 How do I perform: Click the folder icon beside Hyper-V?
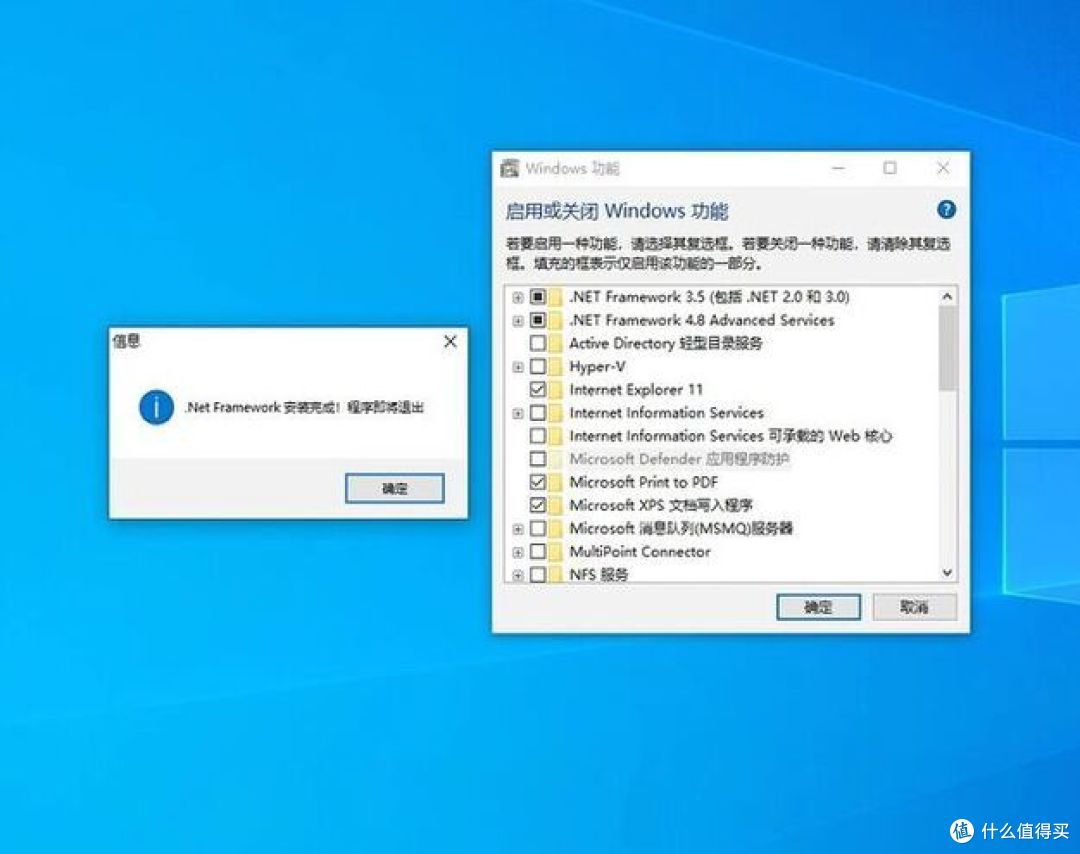tap(555, 367)
